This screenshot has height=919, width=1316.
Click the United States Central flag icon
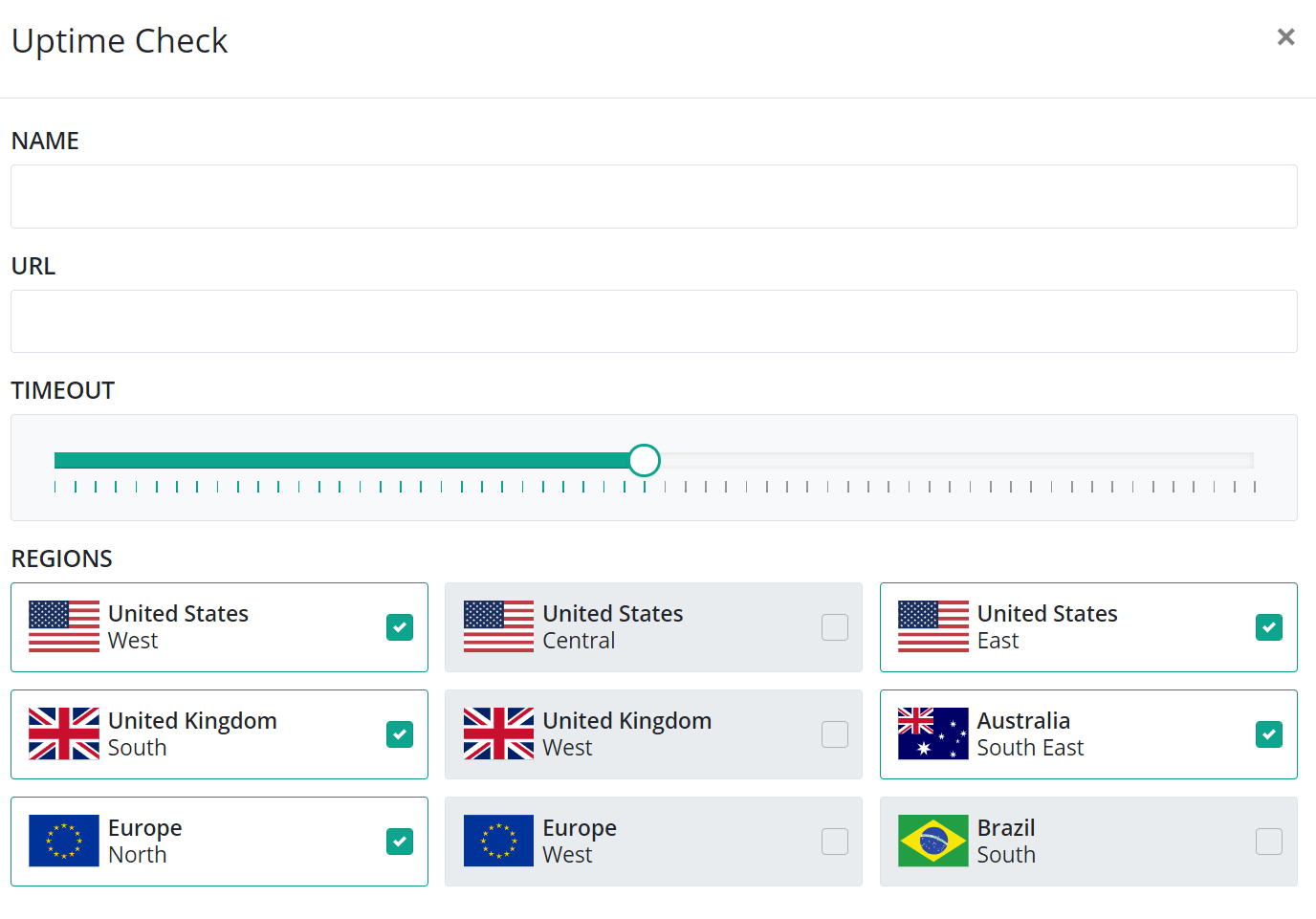(x=497, y=627)
